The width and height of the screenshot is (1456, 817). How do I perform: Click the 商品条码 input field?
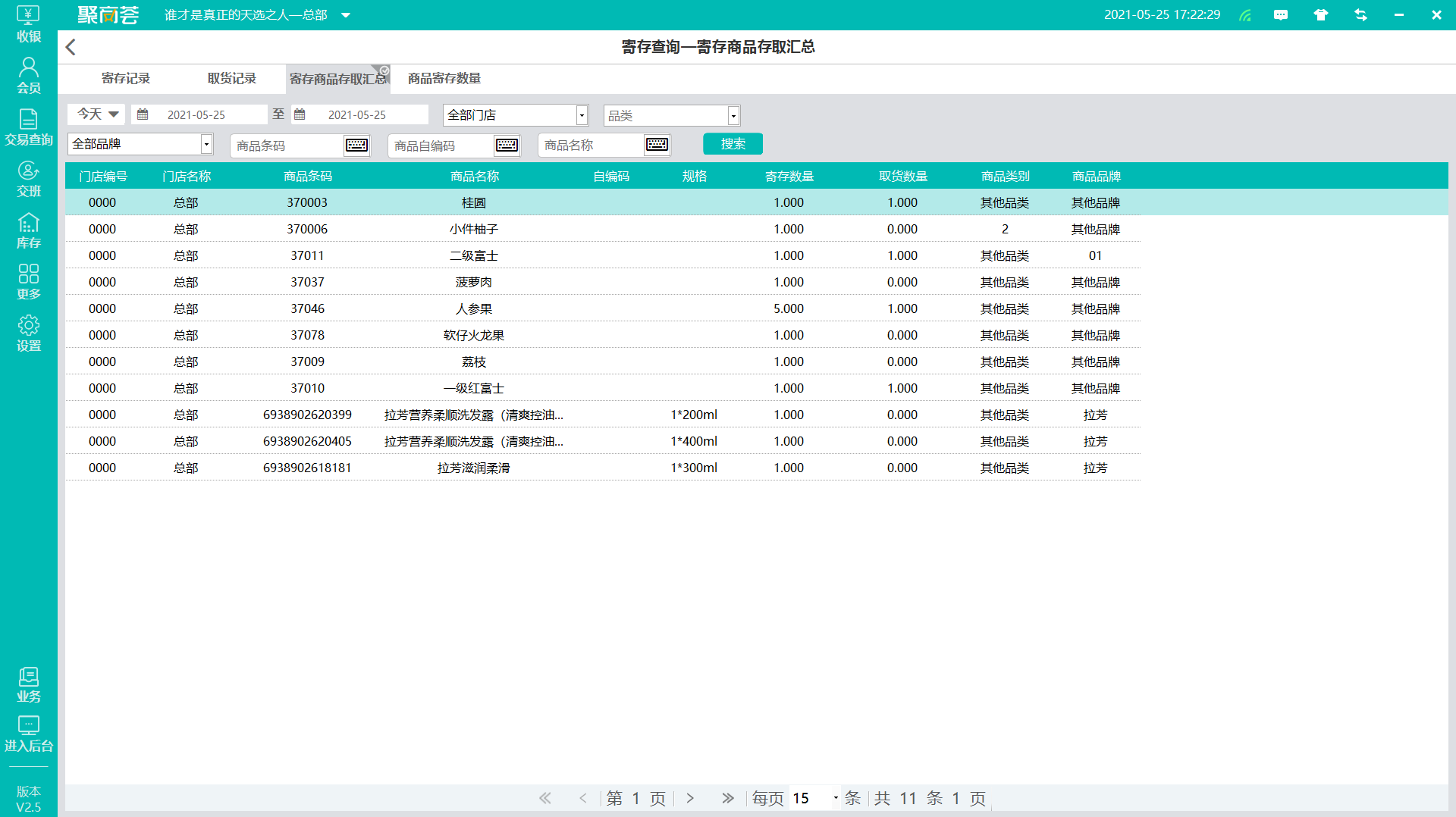pos(287,146)
